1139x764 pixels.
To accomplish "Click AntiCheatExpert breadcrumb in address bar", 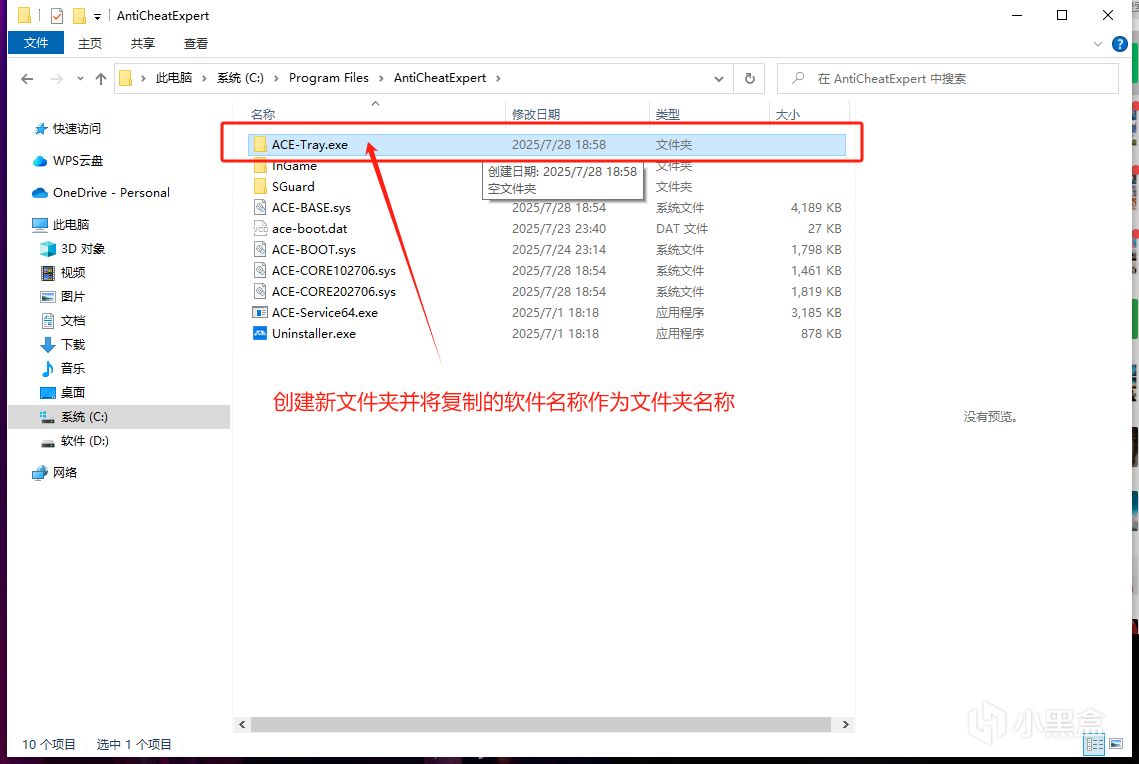I will (x=439, y=78).
